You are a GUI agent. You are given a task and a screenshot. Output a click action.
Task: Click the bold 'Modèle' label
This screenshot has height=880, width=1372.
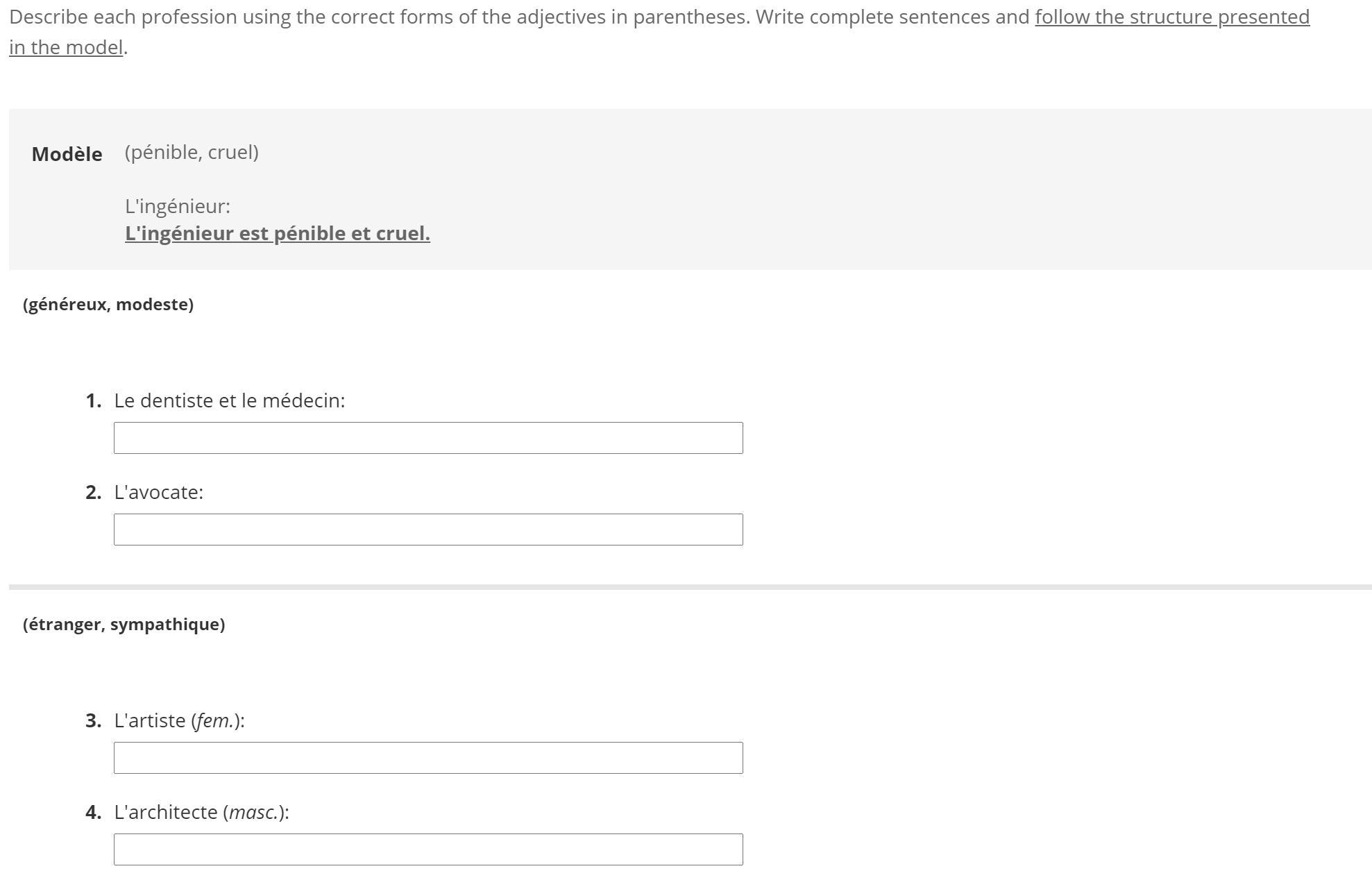[x=67, y=154]
